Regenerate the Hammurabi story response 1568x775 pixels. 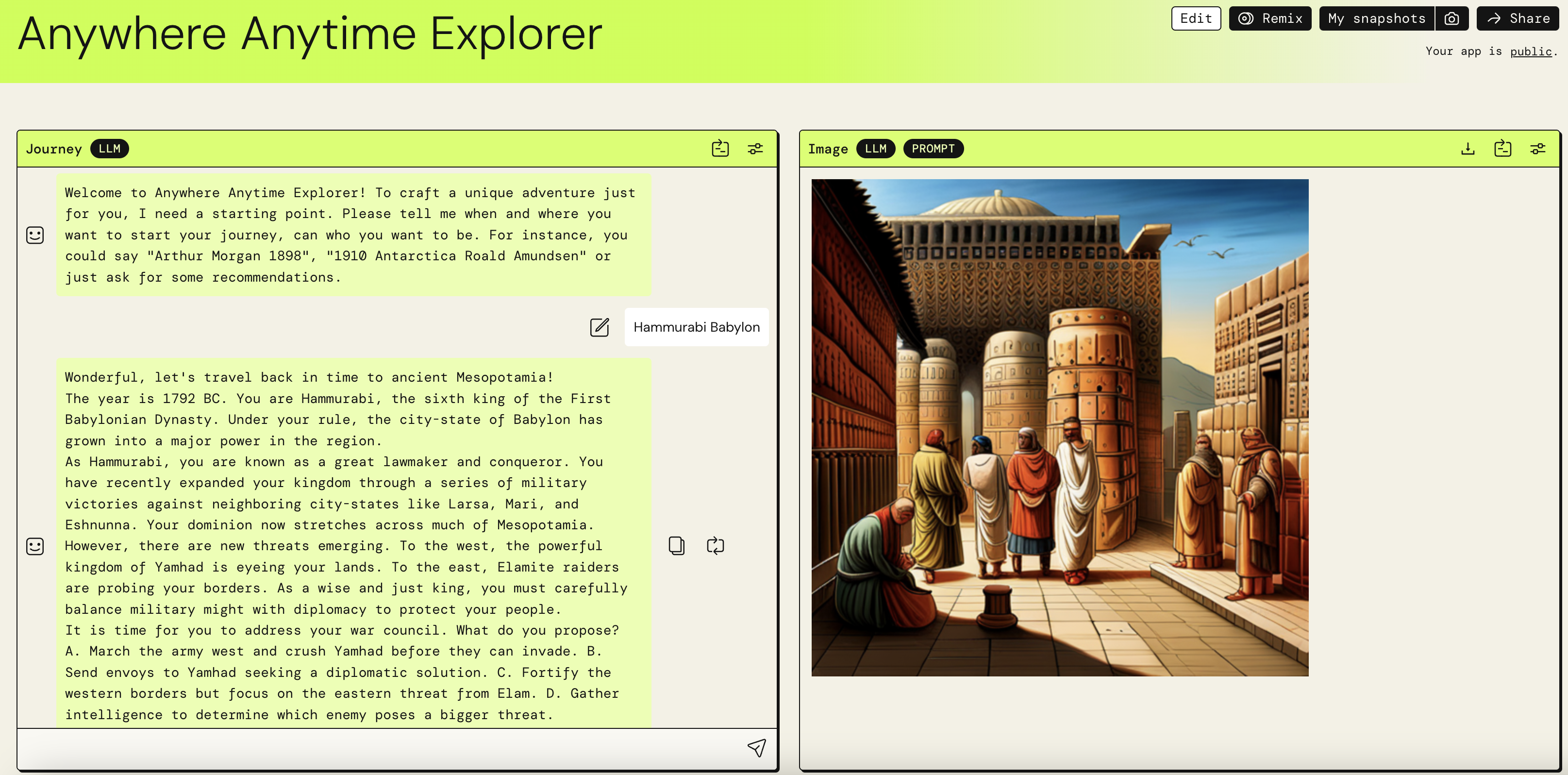coord(715,545)
